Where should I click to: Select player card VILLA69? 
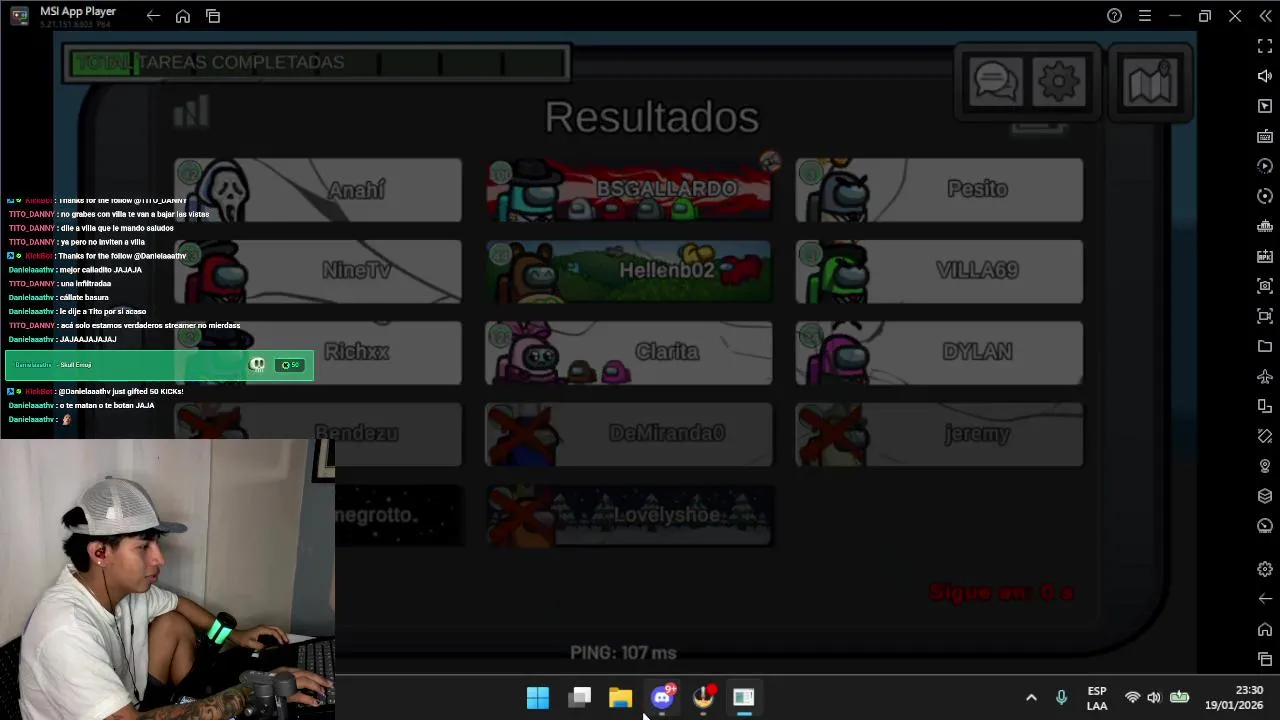pyautogui.click(x=939, y=271)
